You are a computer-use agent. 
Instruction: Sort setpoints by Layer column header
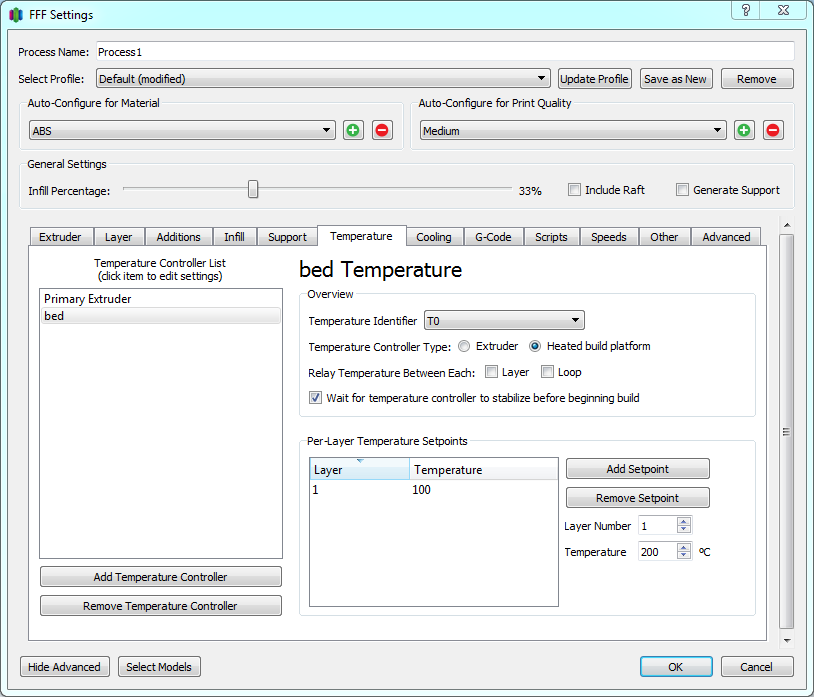coord(359,469)
